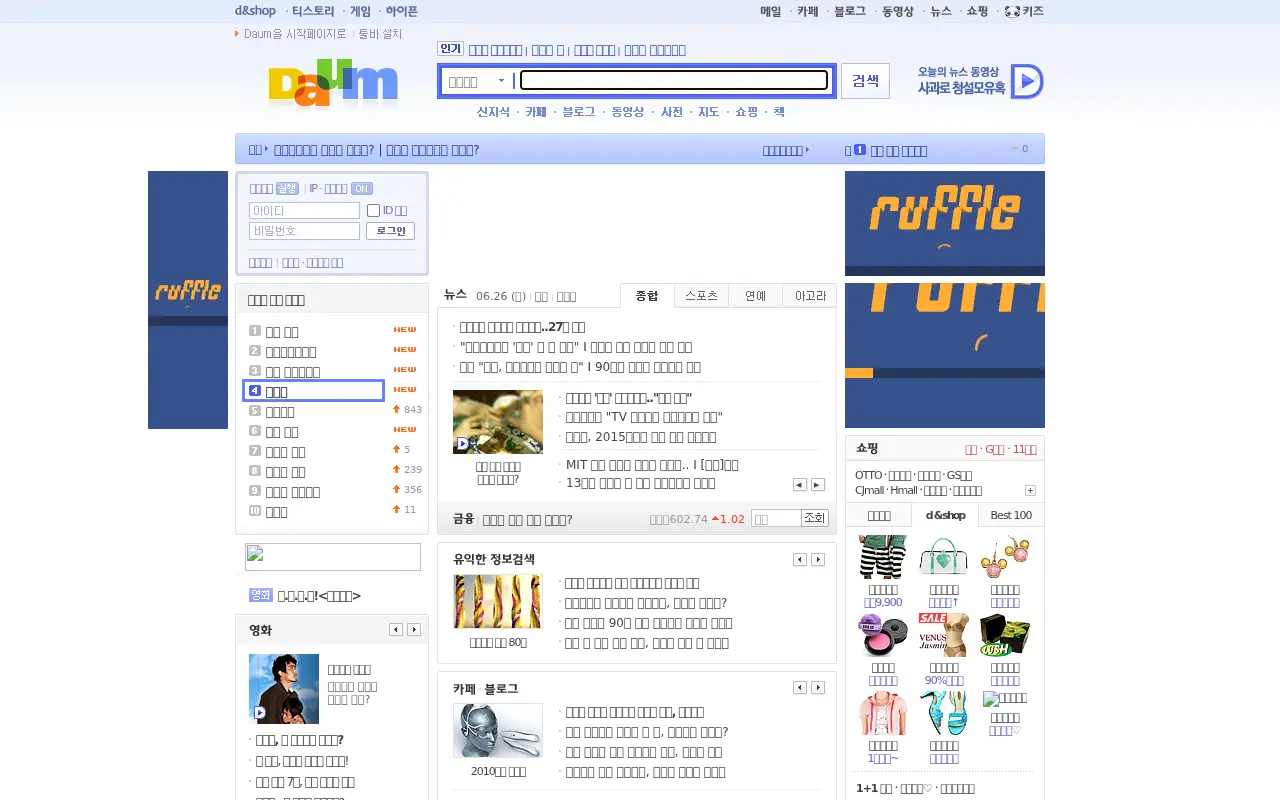The height and width of the screenshot is (800, 1280).
Task: Focus the main search text field
Action: 674,81
